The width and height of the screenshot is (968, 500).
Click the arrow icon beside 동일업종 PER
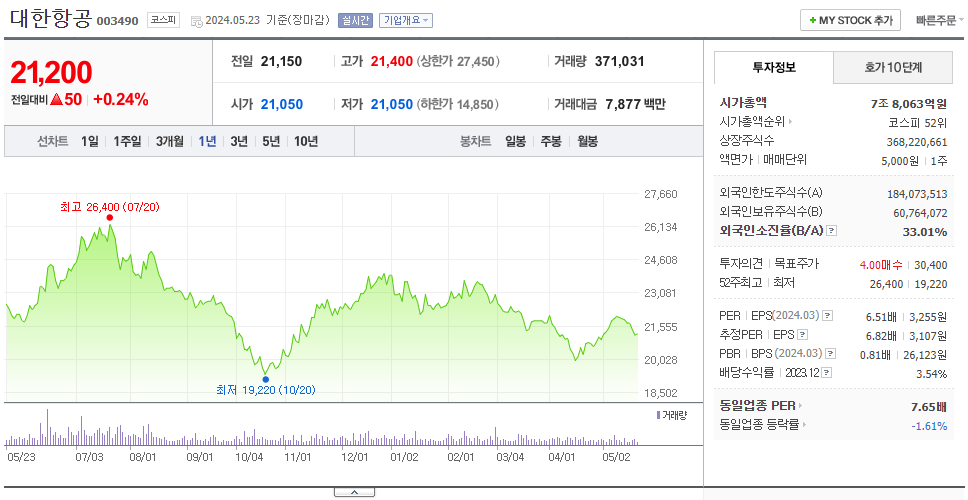point(800,406)
